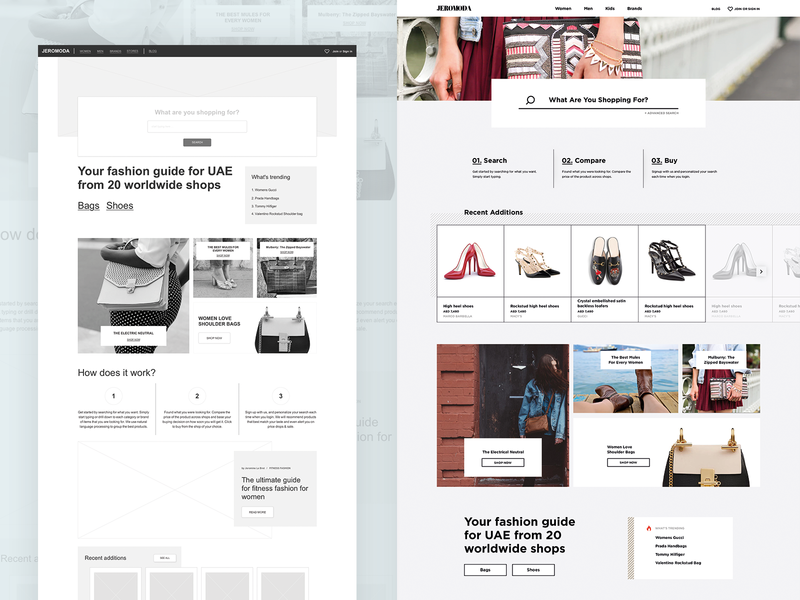Viewport: 800px width, 600px height.
Task: Click the Read More button on fitness guide
Action: pos(257,512)
